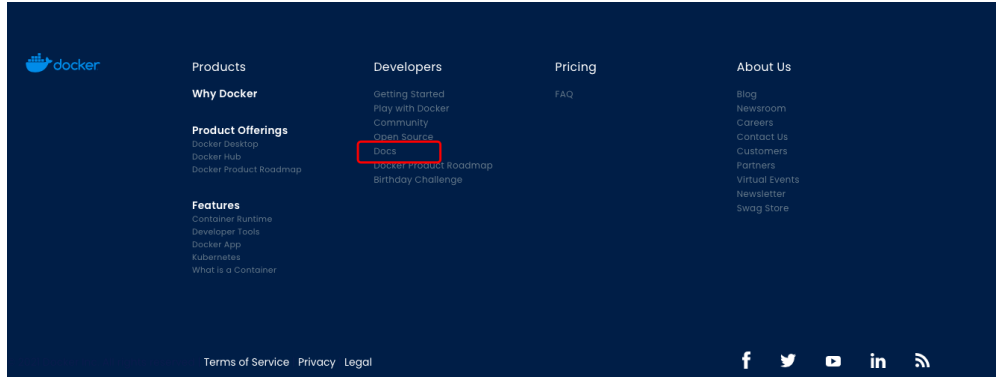
Task: Open the Blog link under About Us
Action: tap(746, 94)
